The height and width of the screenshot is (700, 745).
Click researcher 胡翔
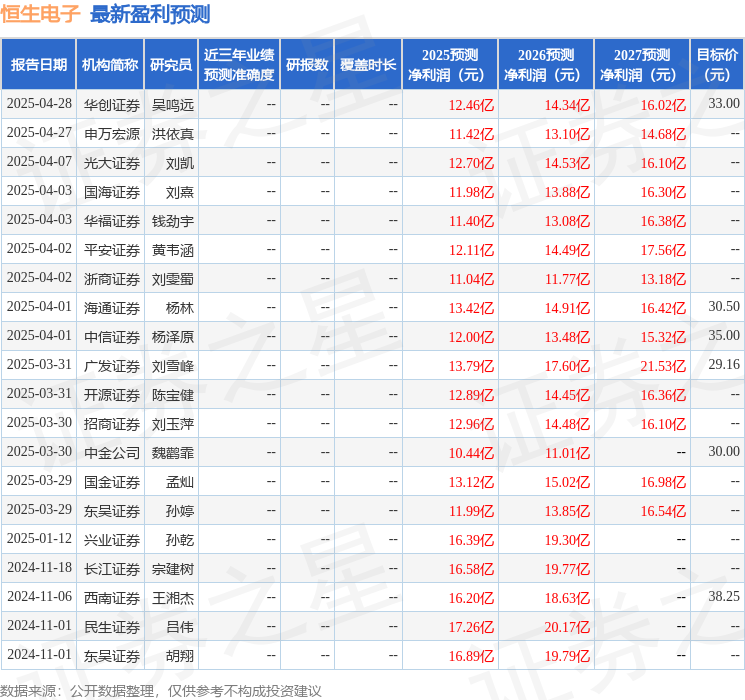tap(180, 656)
